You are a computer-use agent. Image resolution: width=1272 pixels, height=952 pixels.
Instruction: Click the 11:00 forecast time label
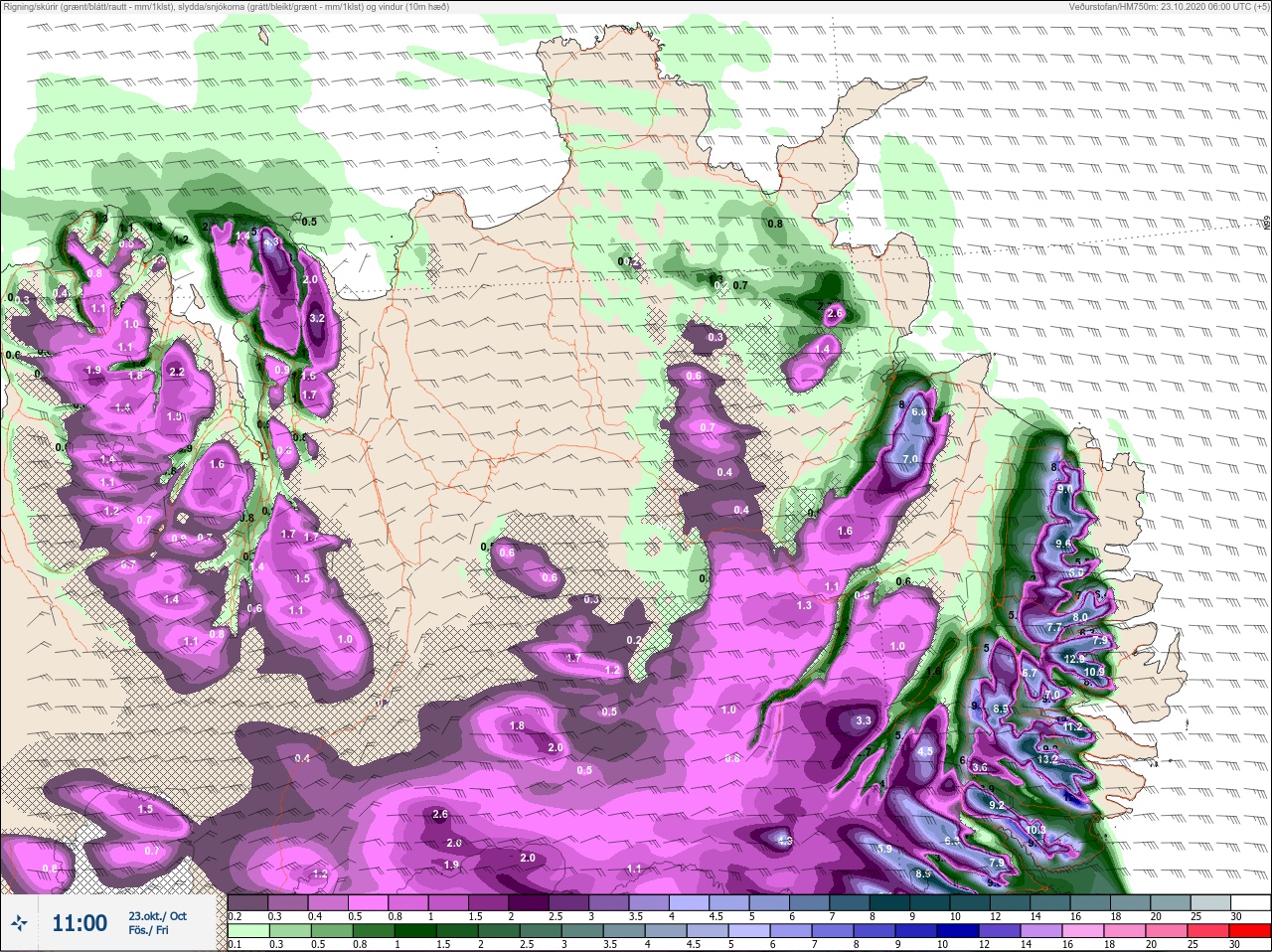pos(79,923)
